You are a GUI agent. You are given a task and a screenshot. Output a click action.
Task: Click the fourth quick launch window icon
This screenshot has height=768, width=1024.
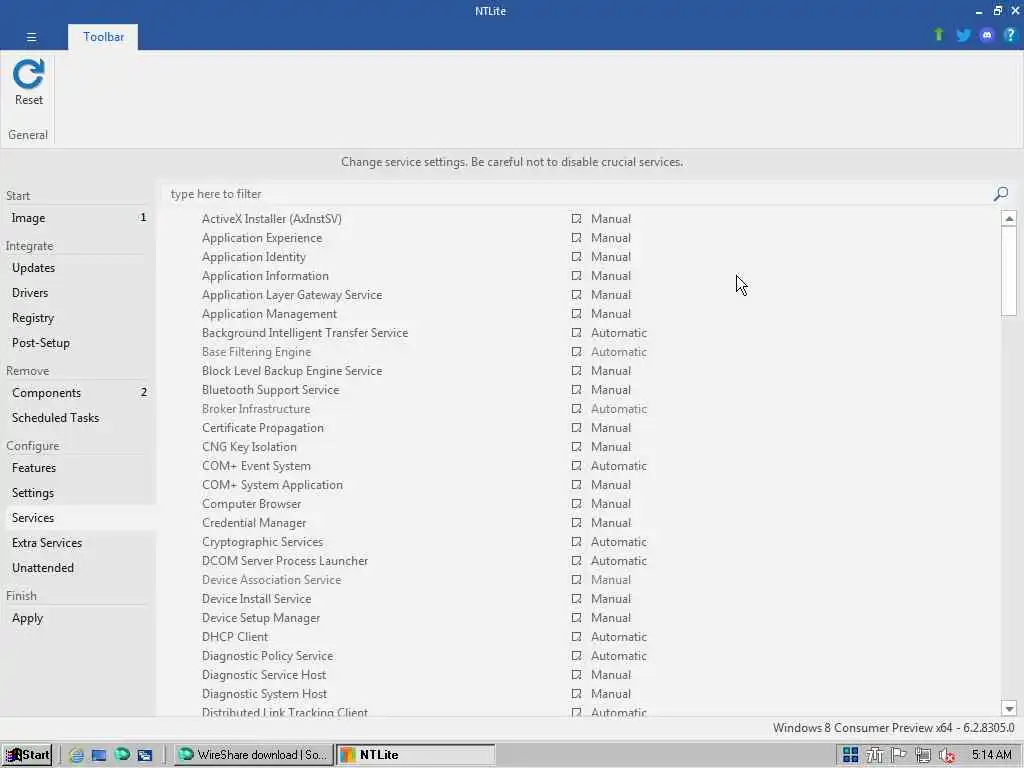point(144,755)
